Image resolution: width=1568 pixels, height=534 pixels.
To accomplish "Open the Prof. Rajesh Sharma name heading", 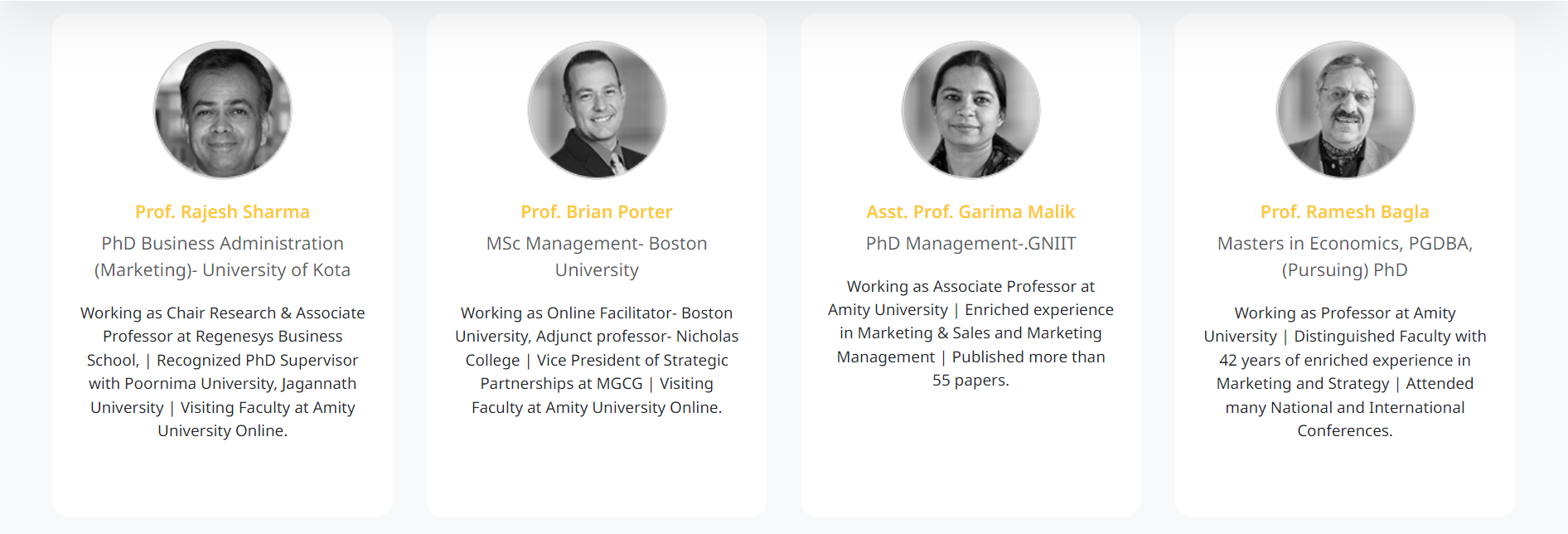I will click(222, 212).
